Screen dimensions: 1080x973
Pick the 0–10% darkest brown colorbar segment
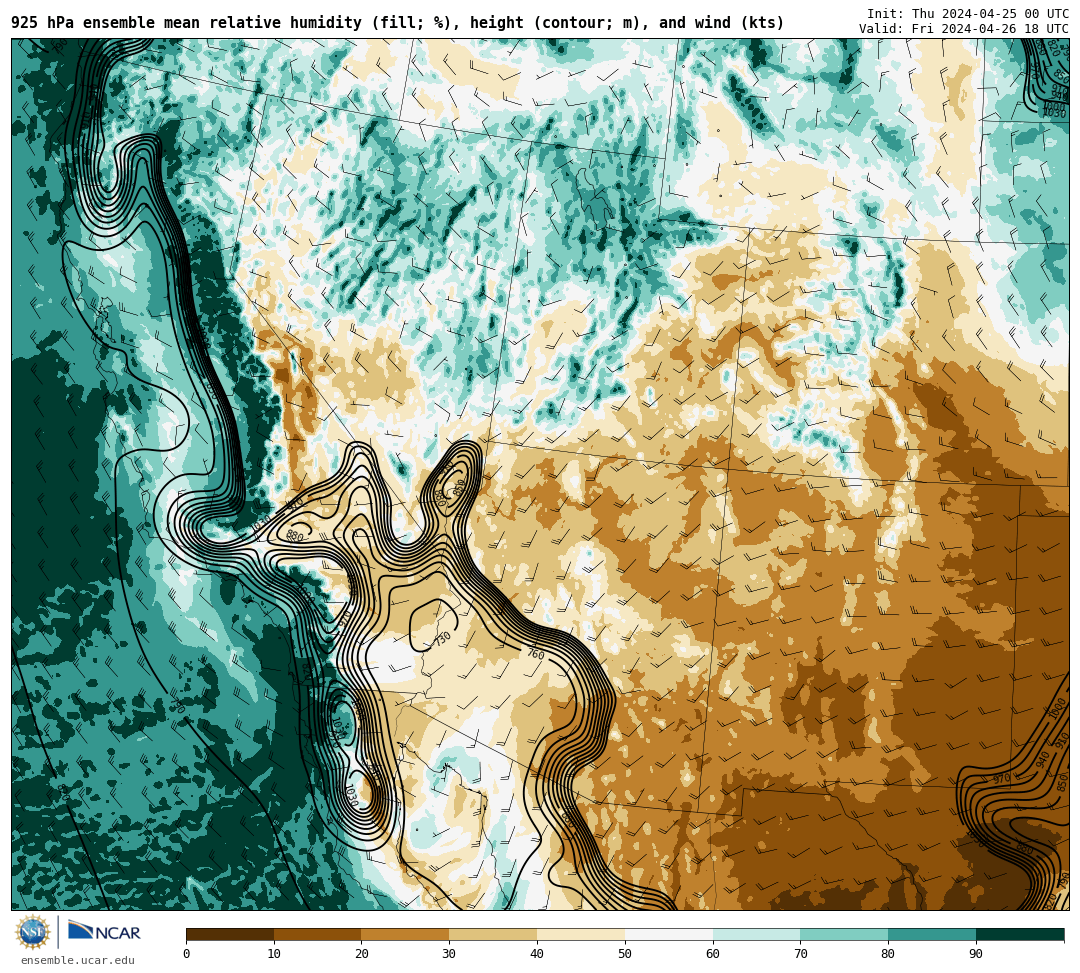(230, 934)
